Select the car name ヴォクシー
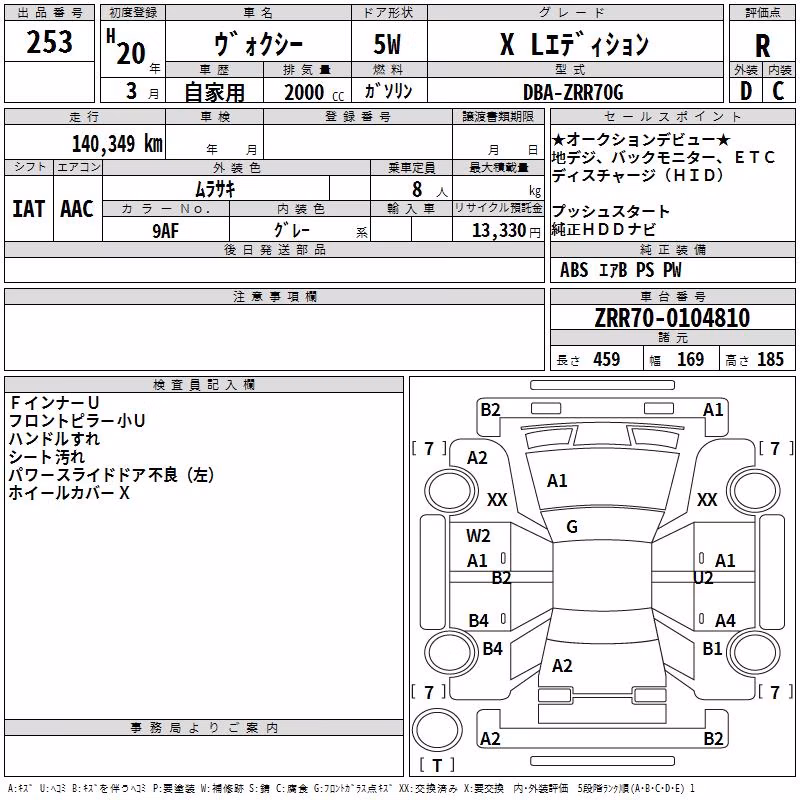The width and height of the screenshot is (800, 800). [x=258, y=44]
